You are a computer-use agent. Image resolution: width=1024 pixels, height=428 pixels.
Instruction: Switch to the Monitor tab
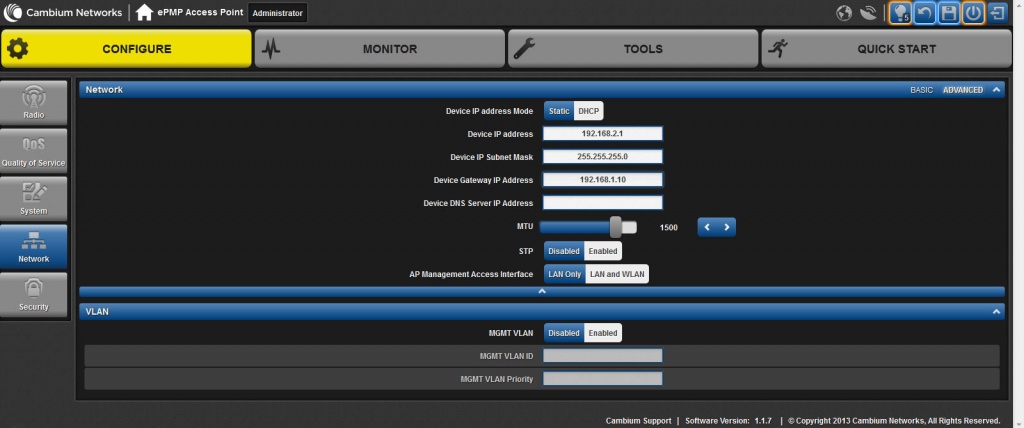[379, 49]
